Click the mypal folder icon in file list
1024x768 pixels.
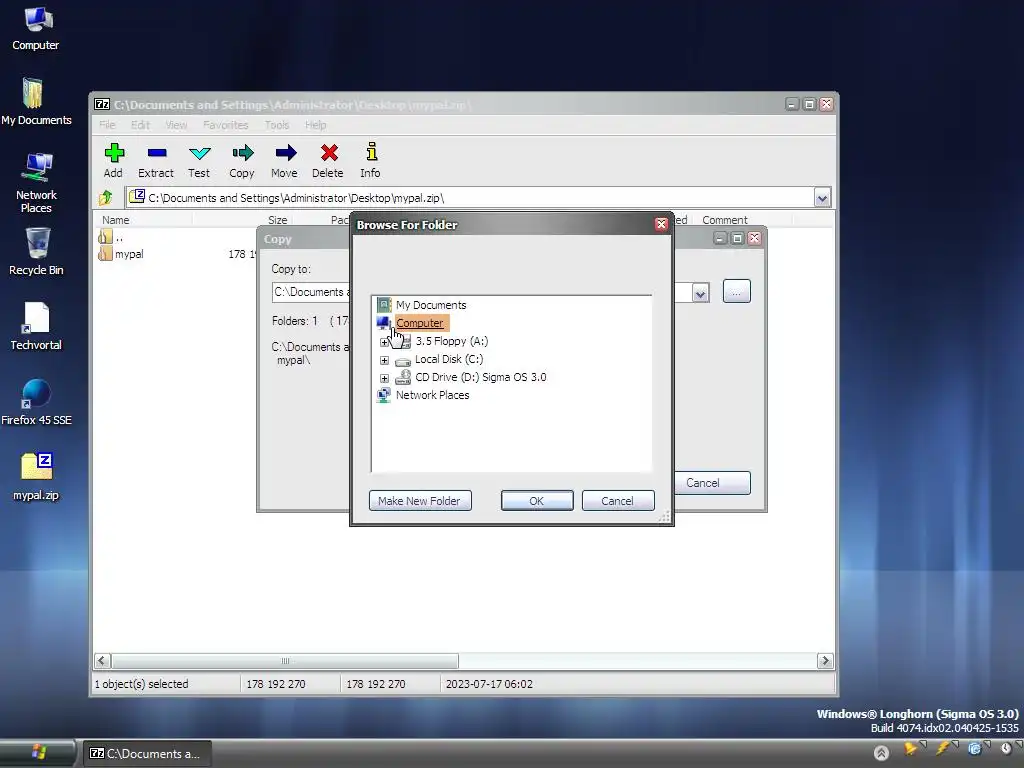point(104,254)
